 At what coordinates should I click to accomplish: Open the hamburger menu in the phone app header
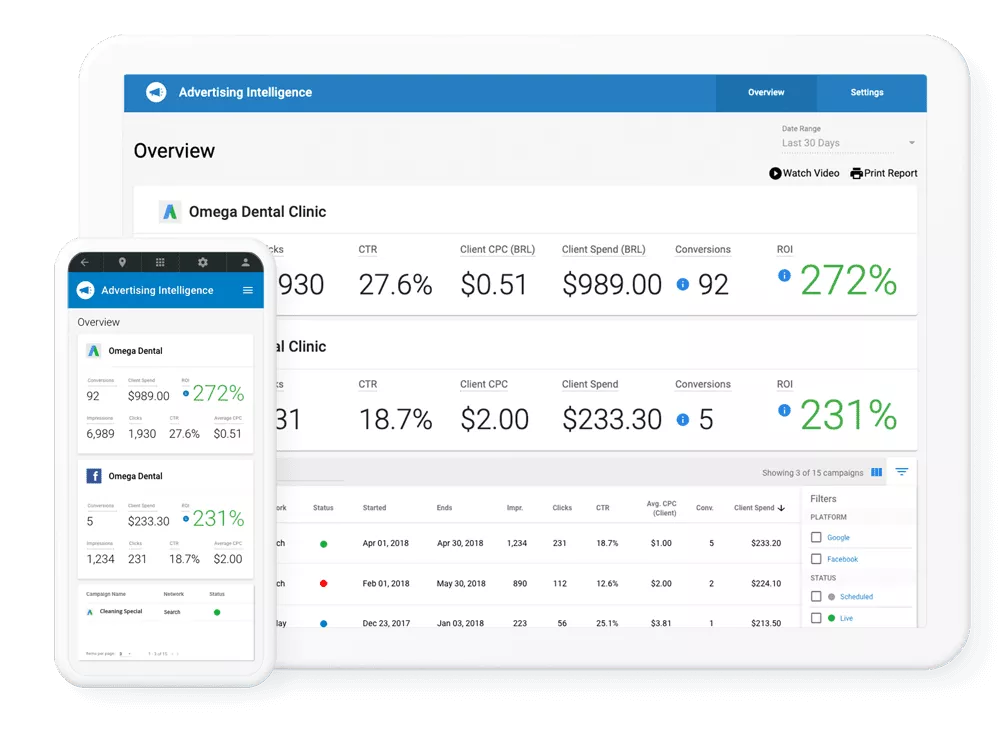coord(248,290)
